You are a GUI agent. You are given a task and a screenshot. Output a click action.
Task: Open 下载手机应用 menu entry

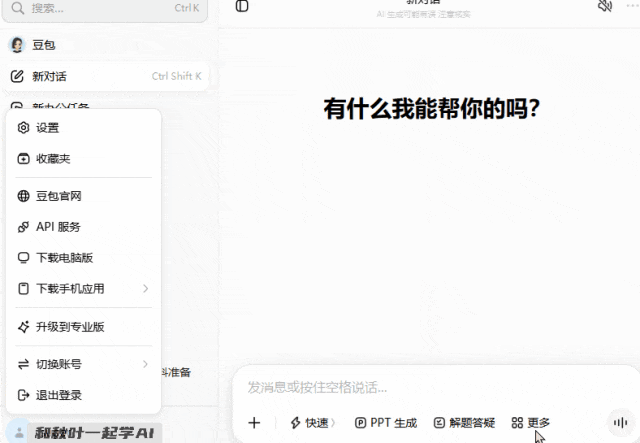pos(83,289)
